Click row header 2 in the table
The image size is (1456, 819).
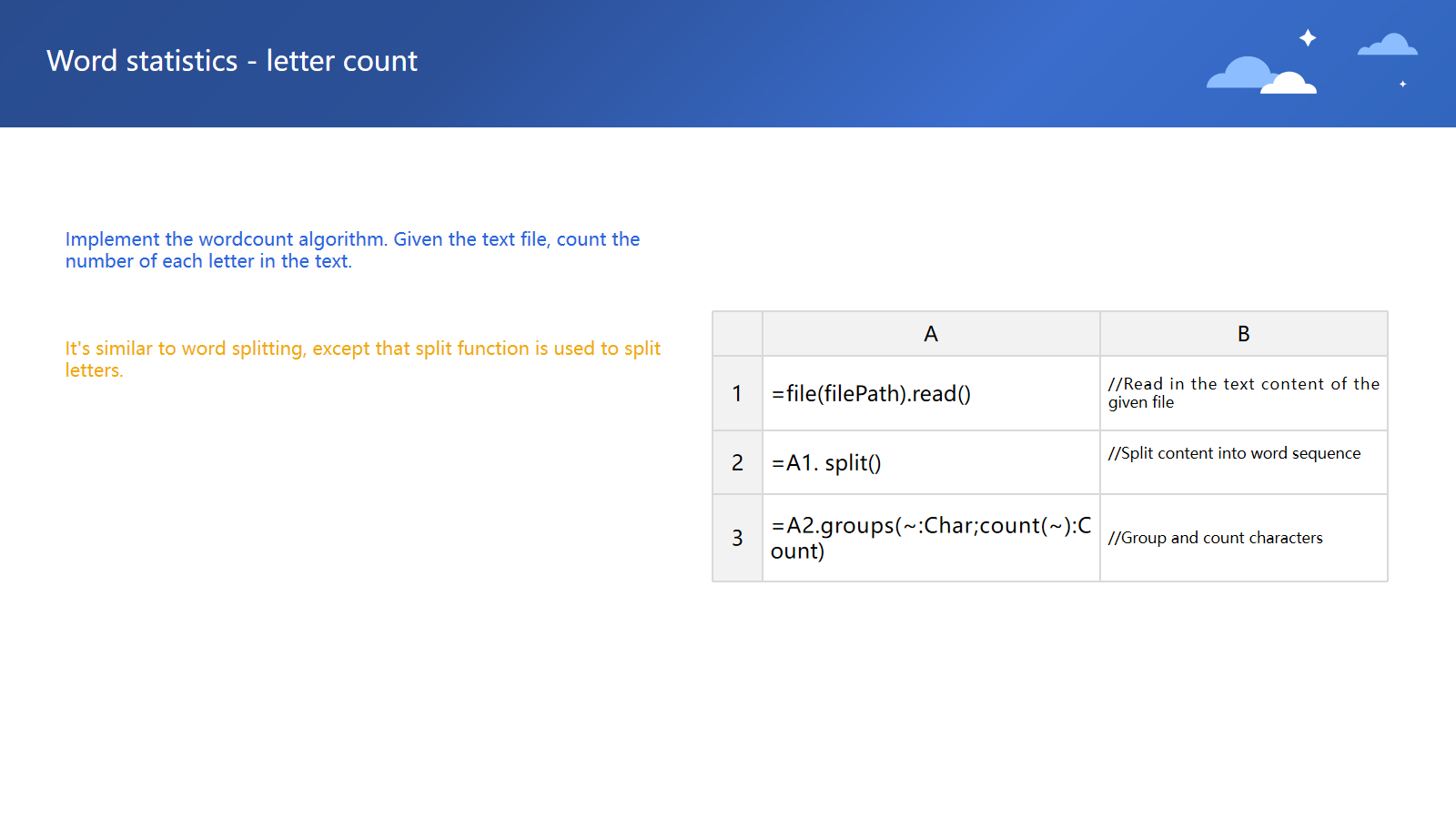[x=737, y=462]
